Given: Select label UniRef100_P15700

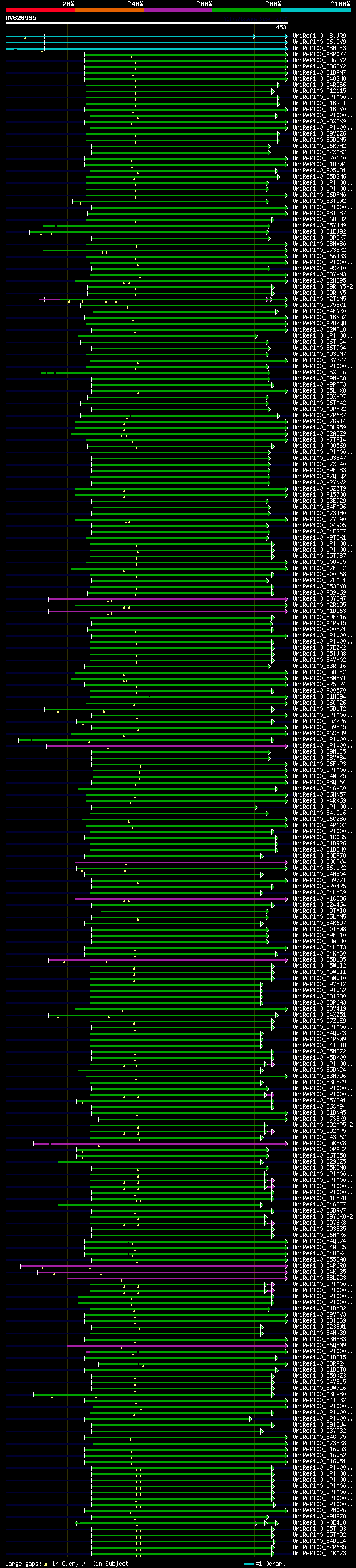Looking at the screenshot, I should pyautogui.click(x=319, y=495).
